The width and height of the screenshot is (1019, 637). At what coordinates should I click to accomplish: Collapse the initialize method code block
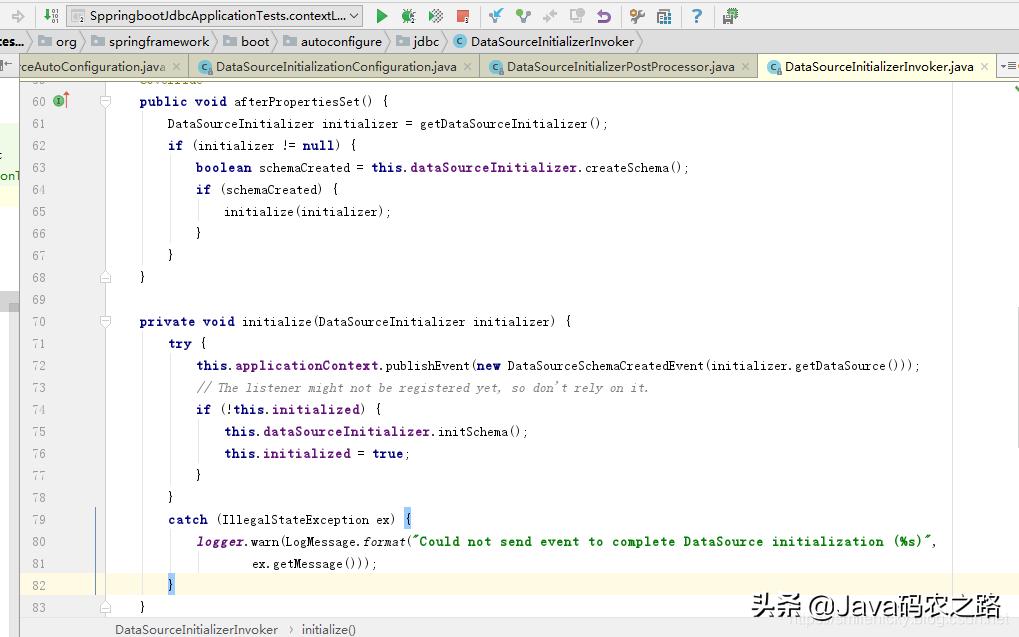click(x=106, y=321)
